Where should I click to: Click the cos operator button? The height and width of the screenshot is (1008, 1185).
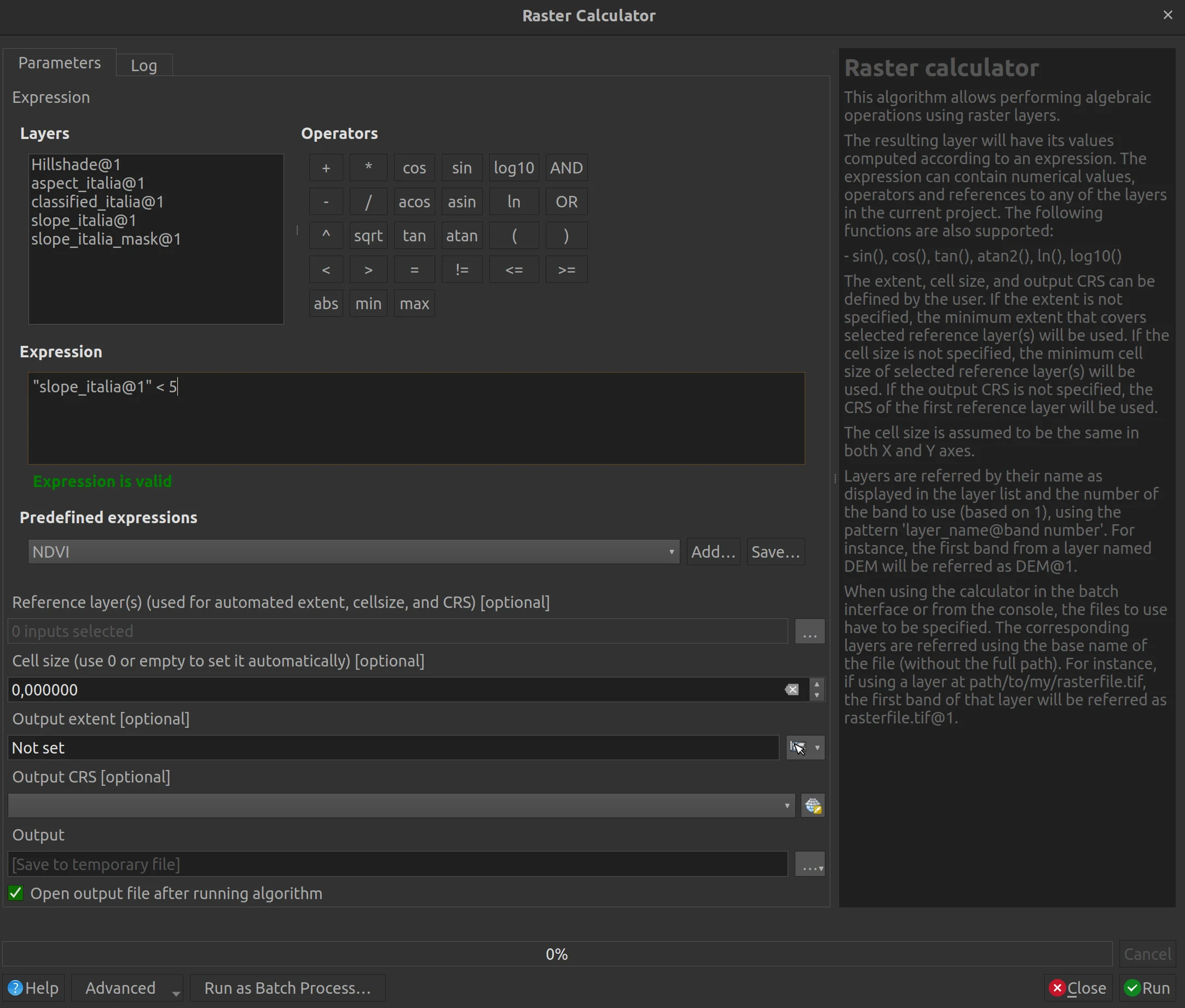point(414,167)
